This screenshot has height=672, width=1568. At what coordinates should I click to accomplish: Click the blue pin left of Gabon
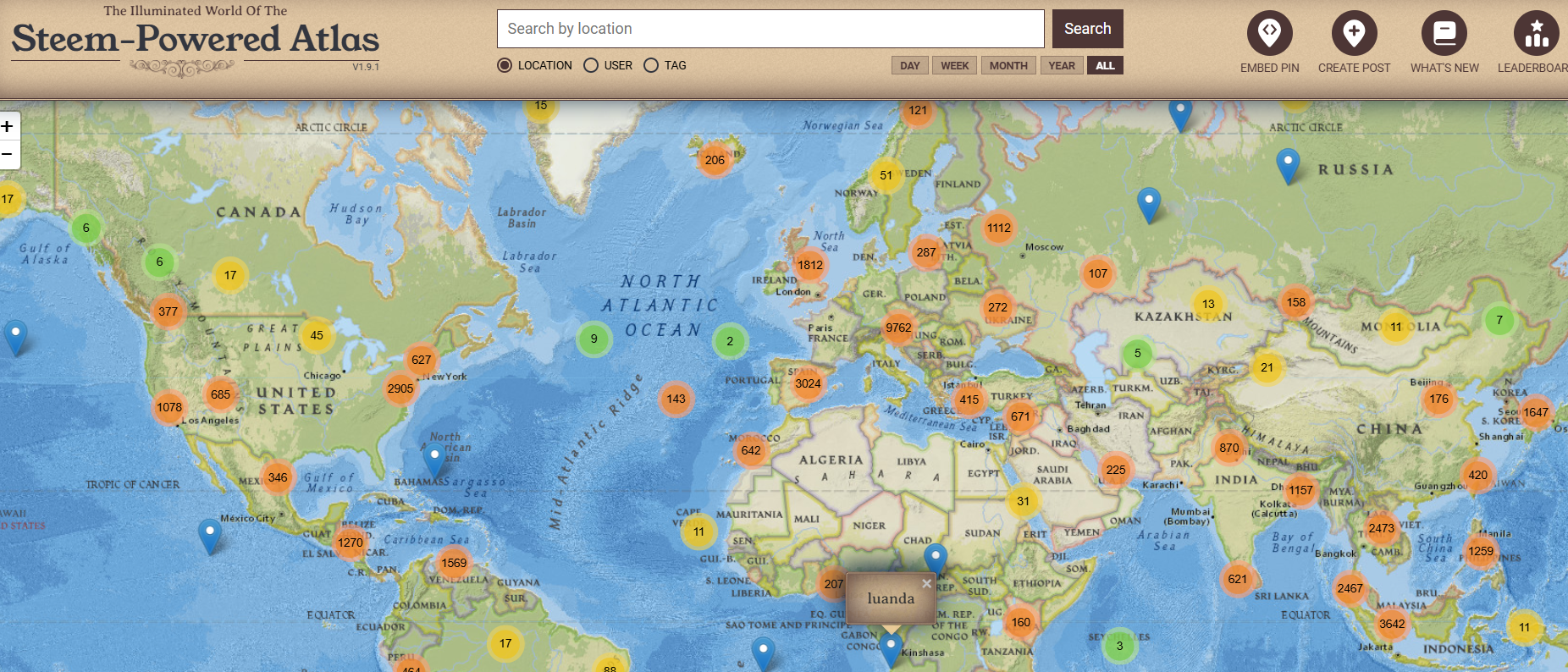tap(764, 655)
